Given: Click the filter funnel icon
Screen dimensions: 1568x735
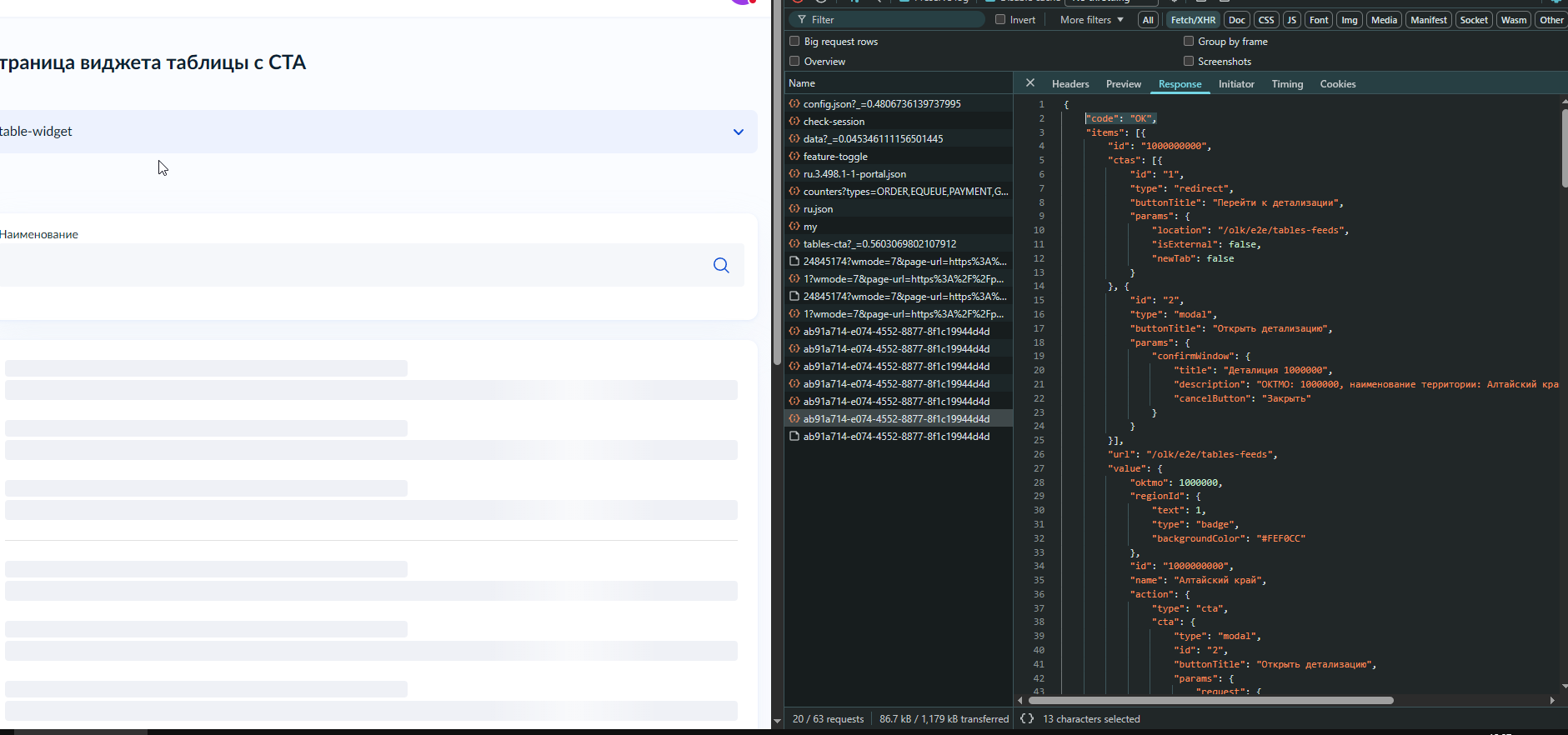Looking at the screenshot, I should [x=801, y=20].
